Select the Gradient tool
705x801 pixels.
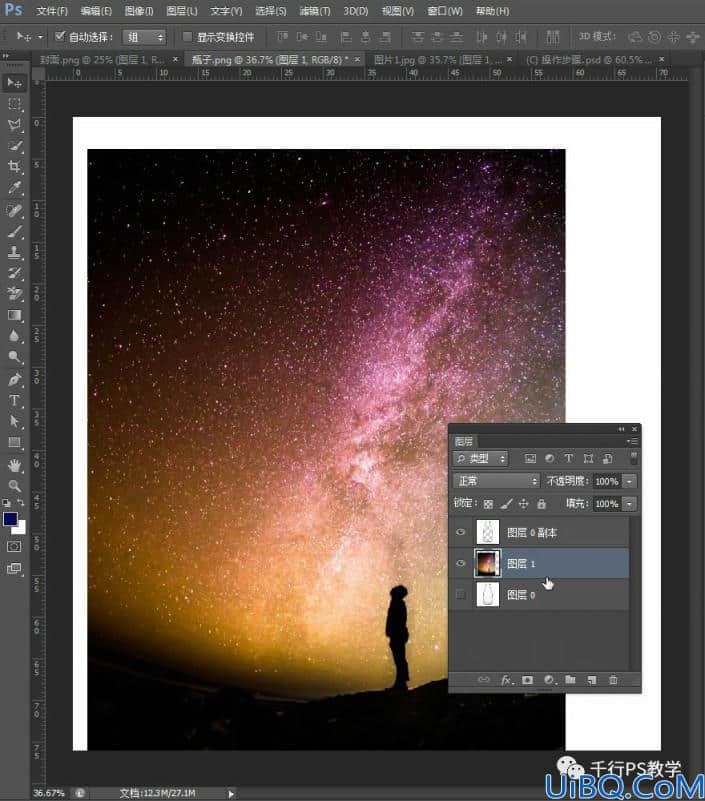tap(14, 315)
